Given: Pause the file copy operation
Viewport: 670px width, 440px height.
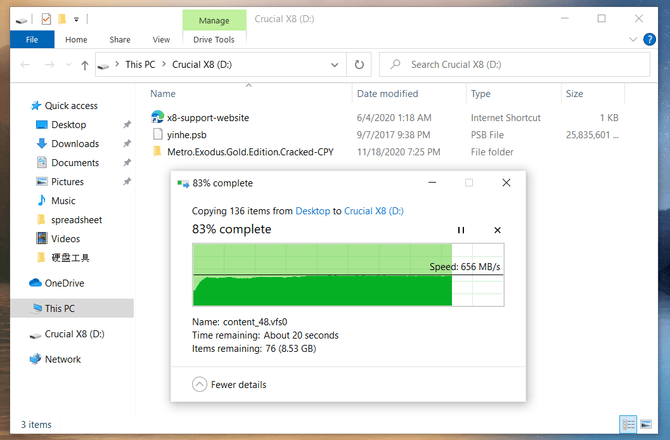Looking at the screenshot, I should pyautogui.click(x=461, y=230).
